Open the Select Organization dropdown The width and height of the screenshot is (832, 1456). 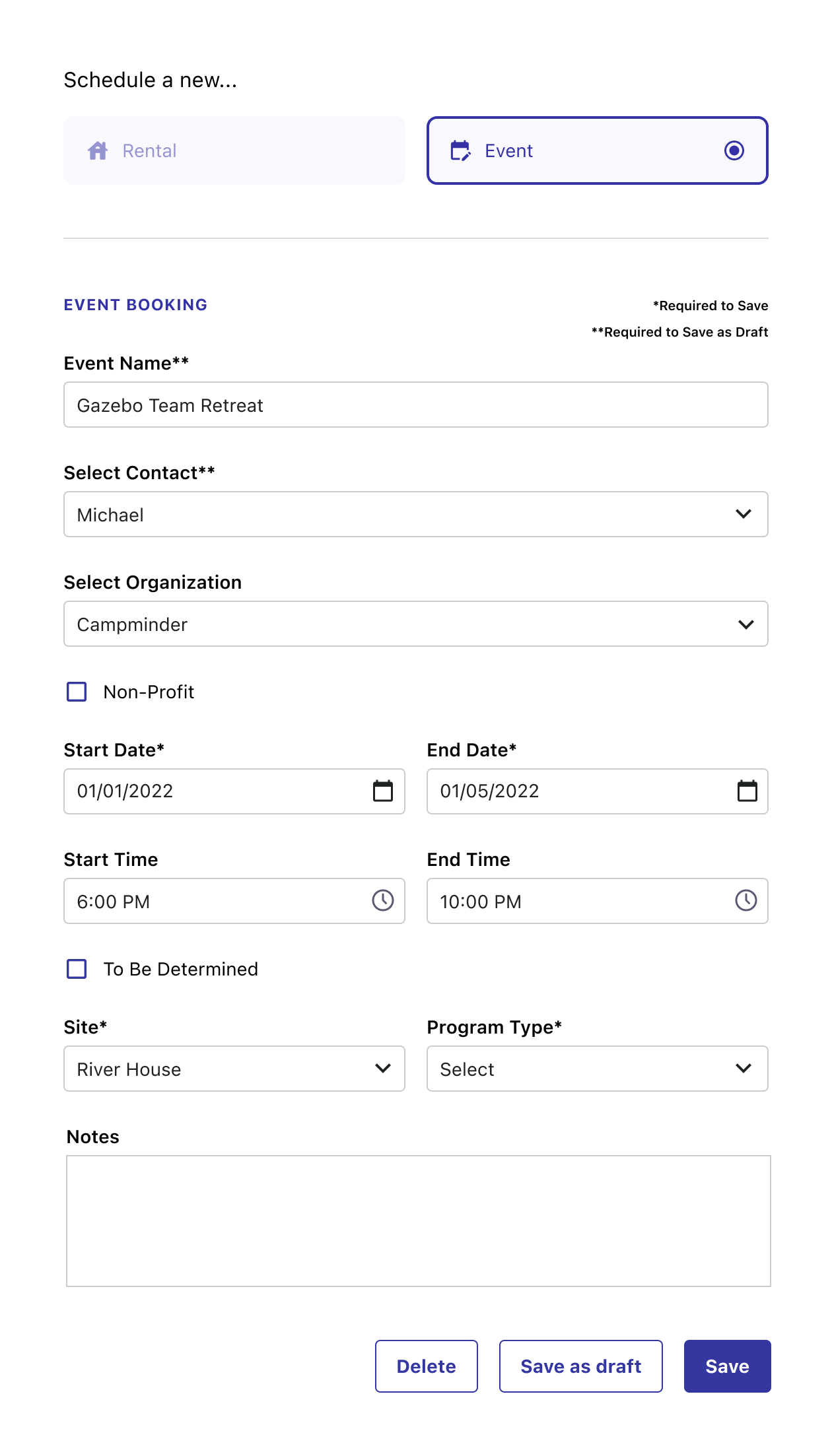(415, 624)
